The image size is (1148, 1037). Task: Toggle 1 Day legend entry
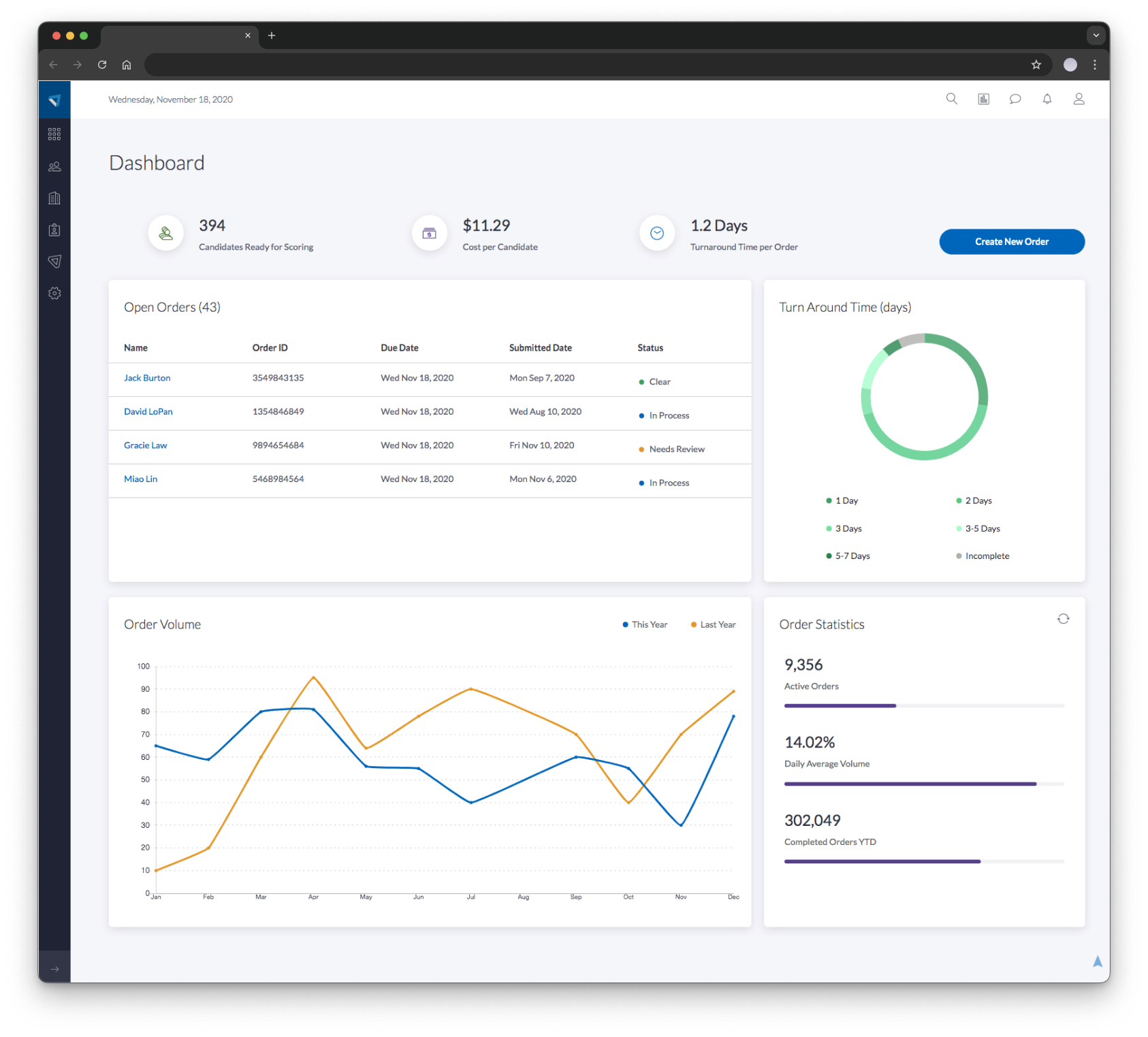842,501
